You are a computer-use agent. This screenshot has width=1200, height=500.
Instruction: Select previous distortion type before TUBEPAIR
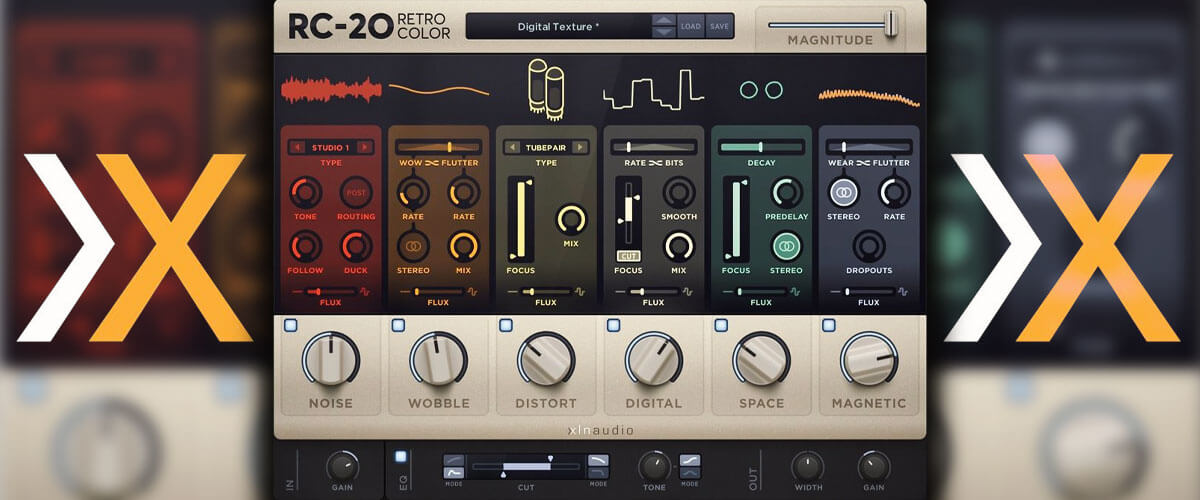[x=512, y=147]
